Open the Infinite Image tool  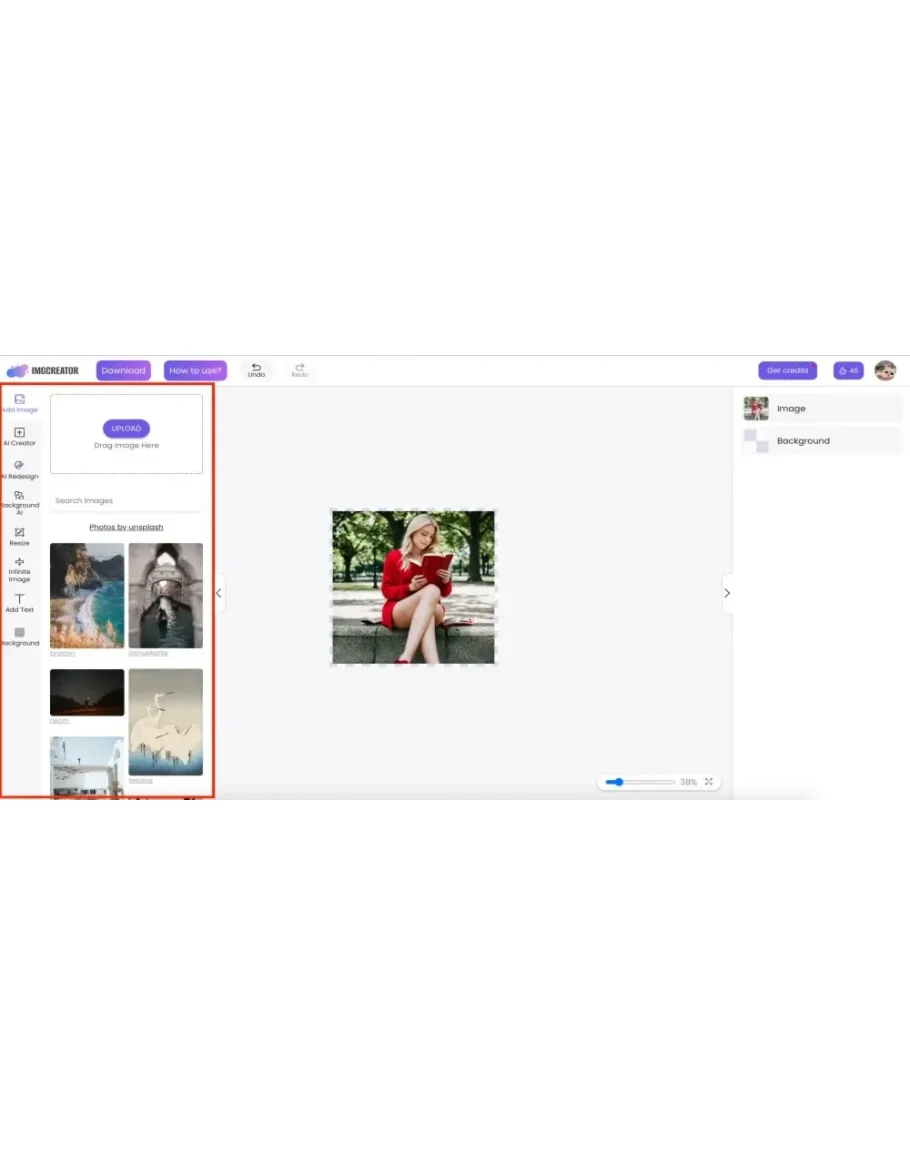19,569
